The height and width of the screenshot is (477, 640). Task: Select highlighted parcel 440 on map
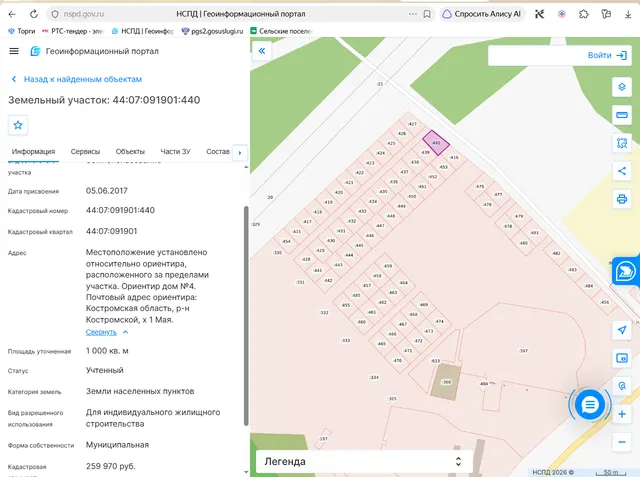click(436, 143)
